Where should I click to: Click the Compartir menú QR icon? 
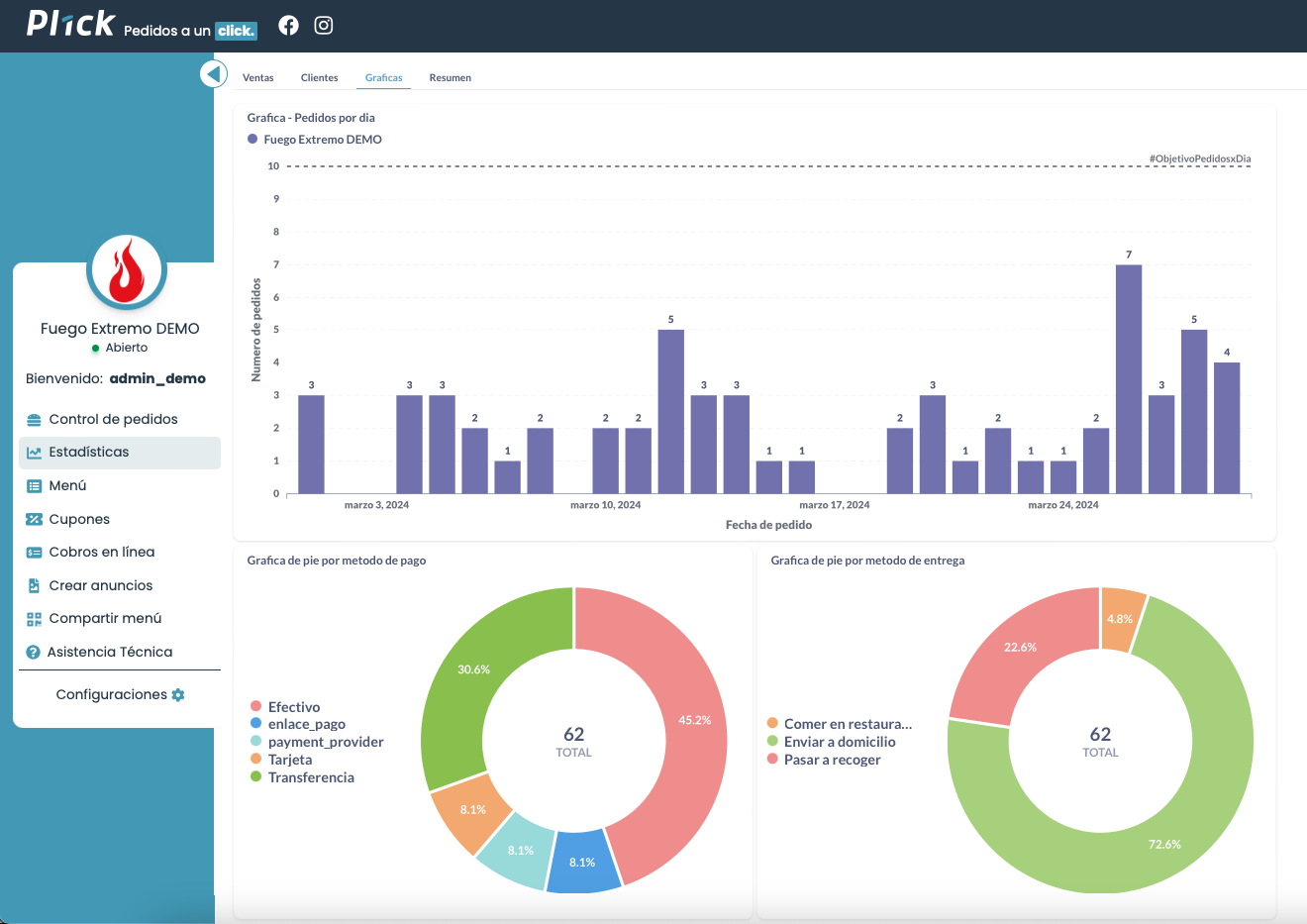pyautogui.click(x=34, y=619)
